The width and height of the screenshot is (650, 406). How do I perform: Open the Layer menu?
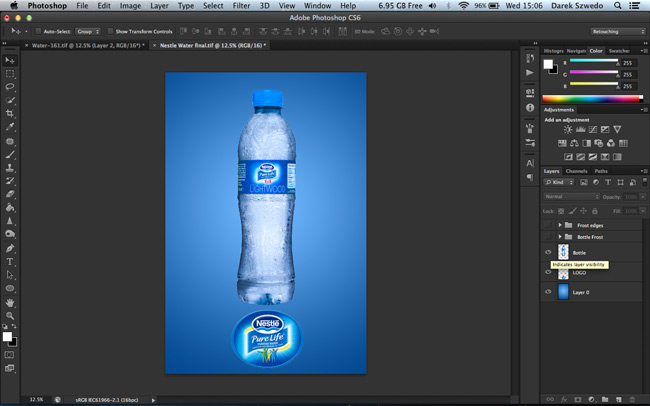[x=159, y=6]
